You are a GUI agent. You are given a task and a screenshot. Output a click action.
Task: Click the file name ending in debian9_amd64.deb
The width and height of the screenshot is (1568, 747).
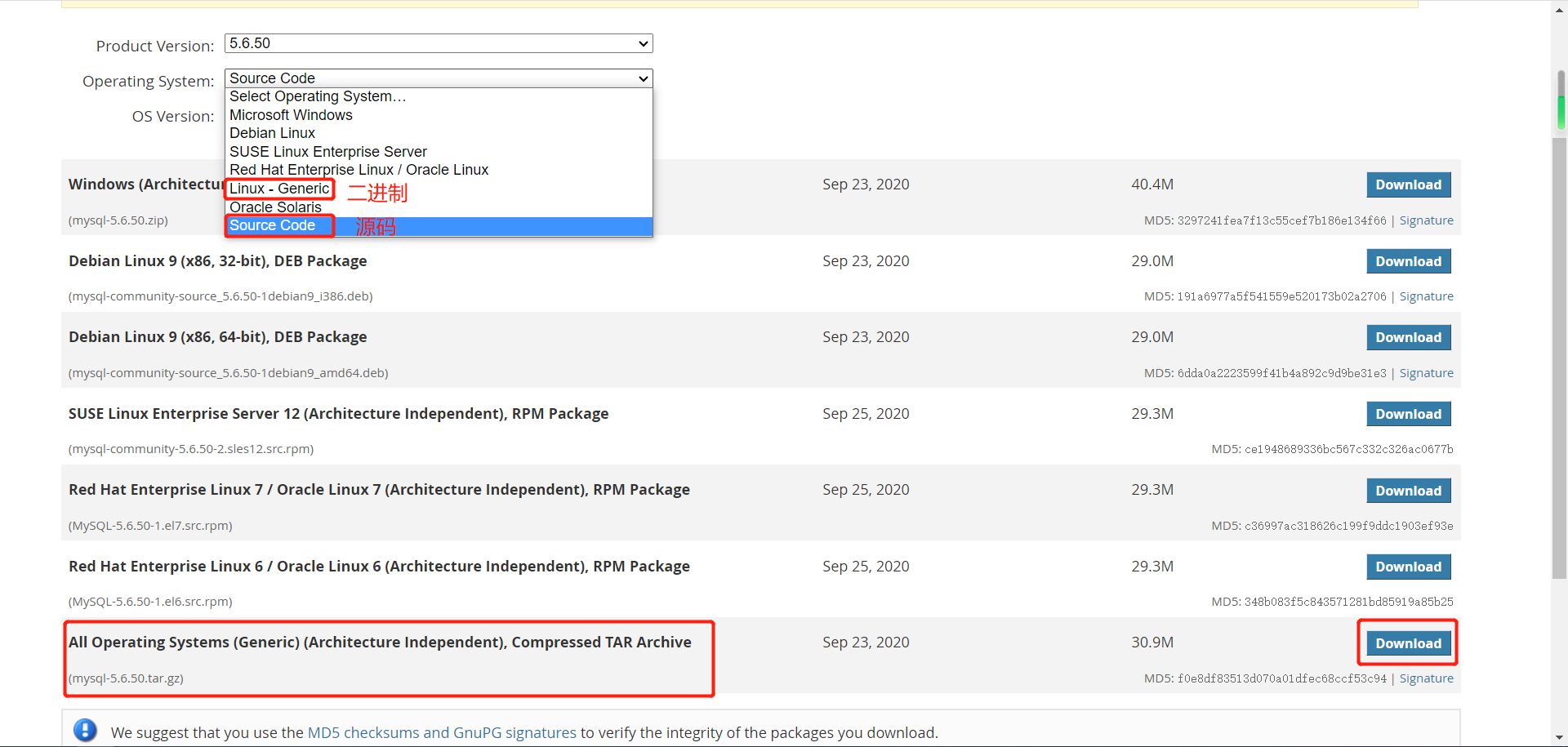point(228,373)
